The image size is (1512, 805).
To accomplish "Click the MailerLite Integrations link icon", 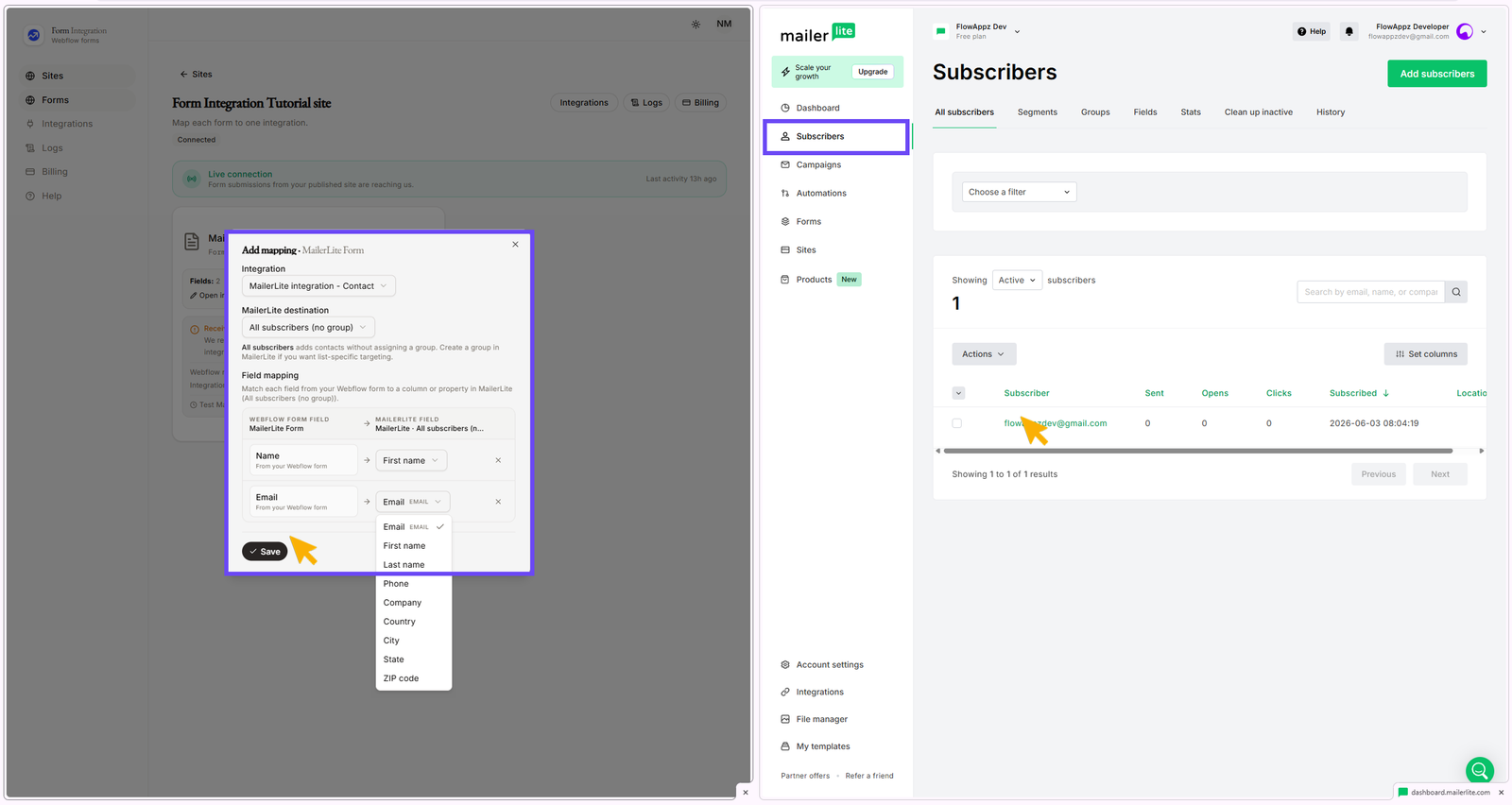I will pyautogui.click(x=784, y=693).
